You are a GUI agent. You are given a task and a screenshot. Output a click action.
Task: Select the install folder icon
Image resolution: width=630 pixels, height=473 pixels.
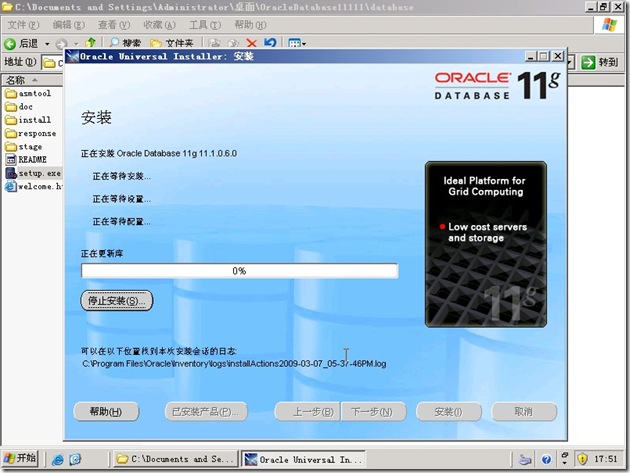point(11,120)
